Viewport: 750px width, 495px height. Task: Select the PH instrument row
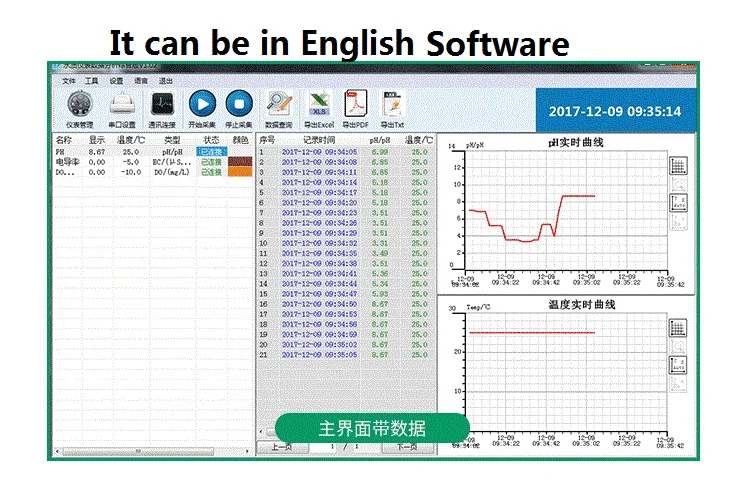pyautogui.click(x=153, y=152)
